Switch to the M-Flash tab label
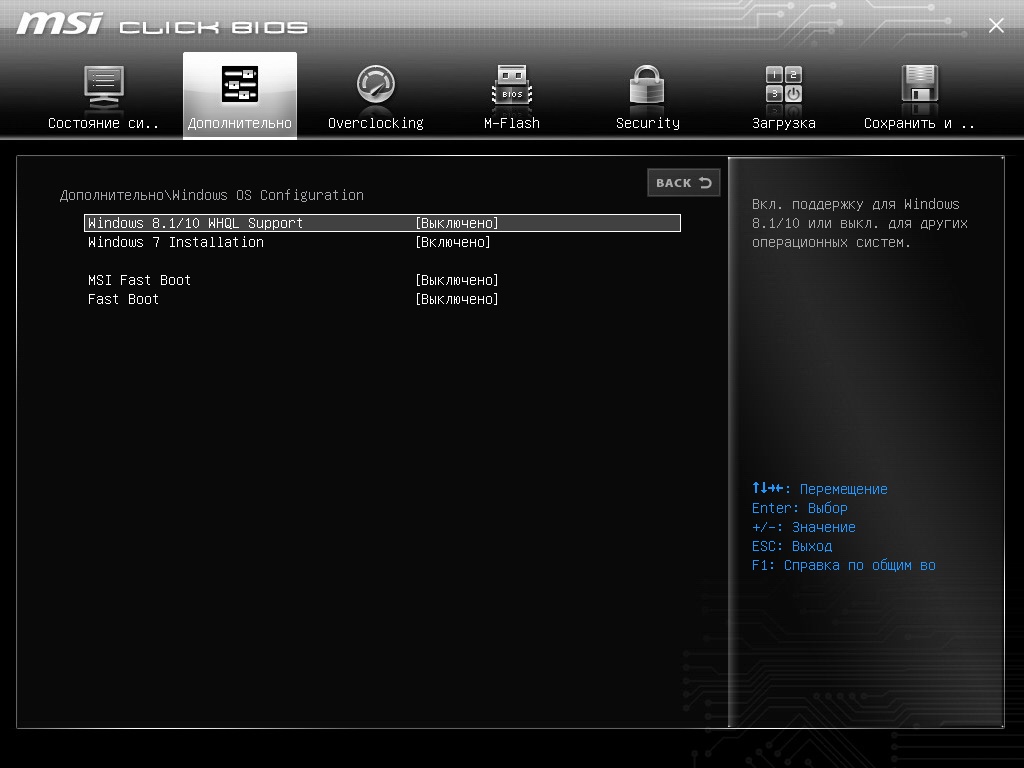The height and width of the screenshot is (768, 1024). coord(512,123)
